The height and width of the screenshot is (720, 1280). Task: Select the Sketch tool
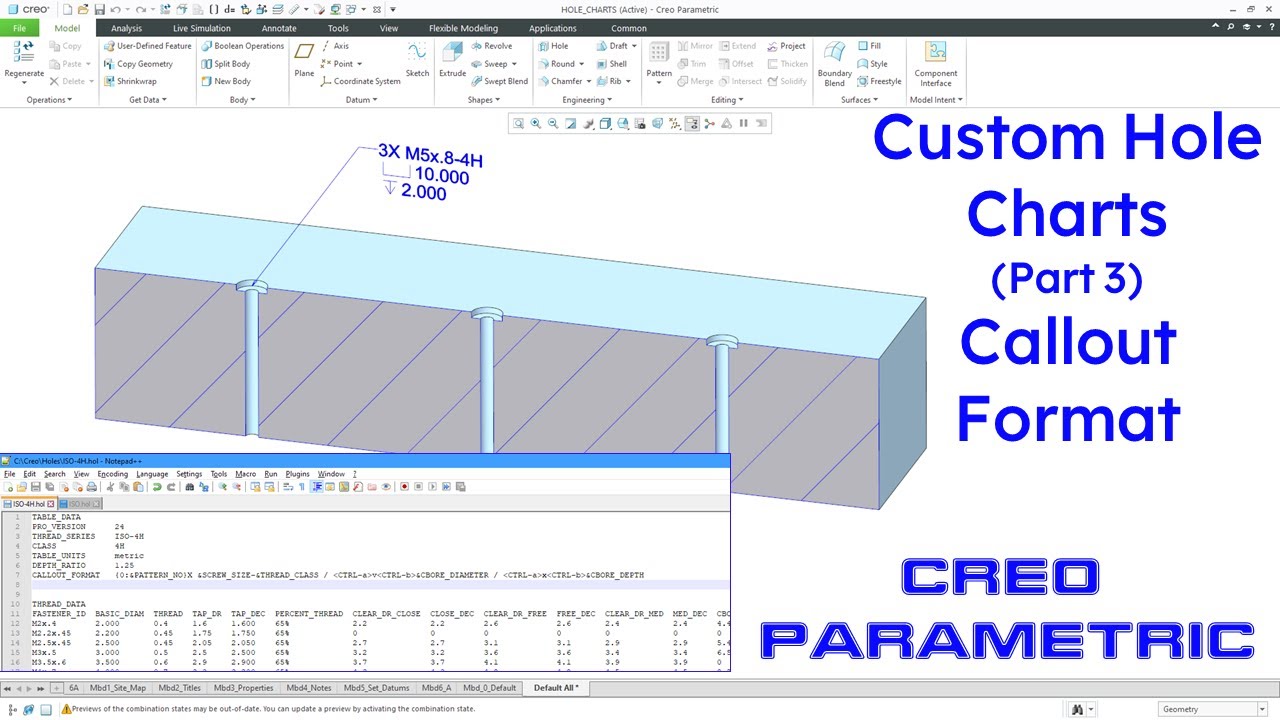click(417, 59)
